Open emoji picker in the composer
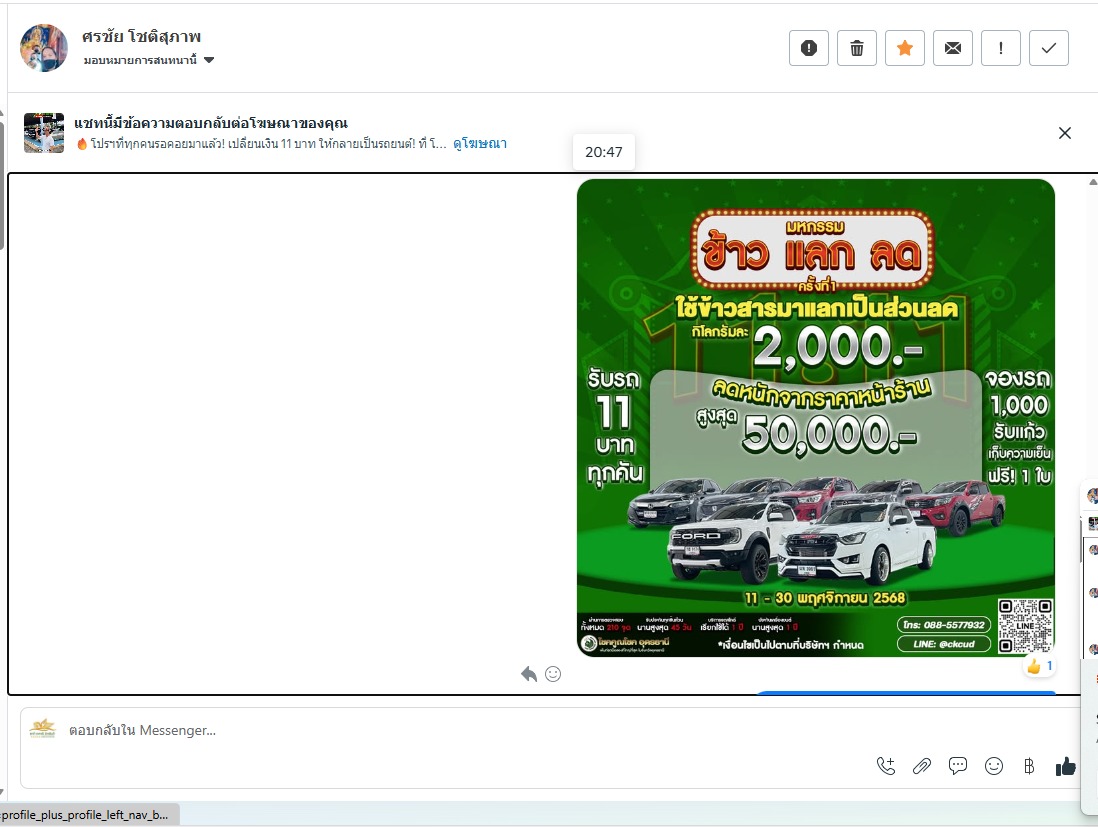This screenshot has width=1098, height=827. pos(994,766)
